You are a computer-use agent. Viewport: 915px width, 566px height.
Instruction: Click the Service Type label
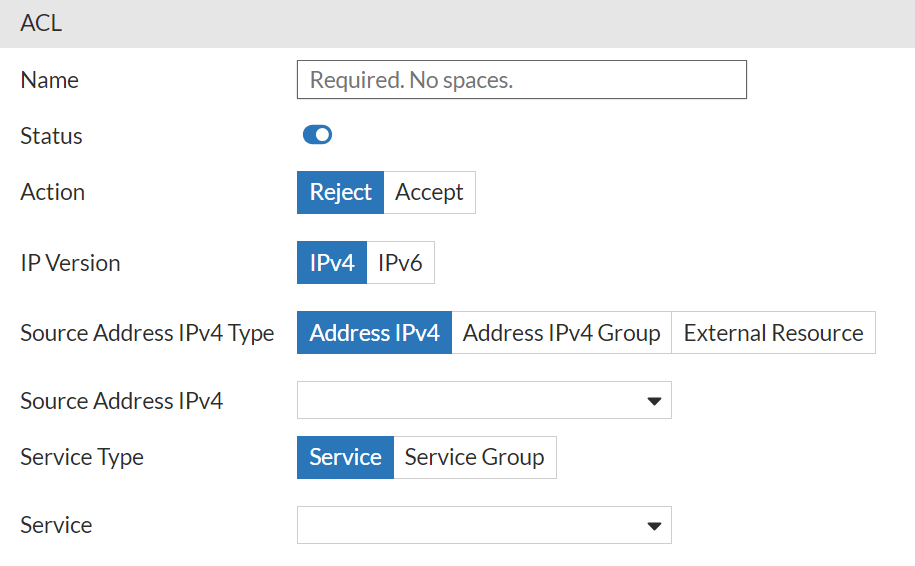[82, 457]
